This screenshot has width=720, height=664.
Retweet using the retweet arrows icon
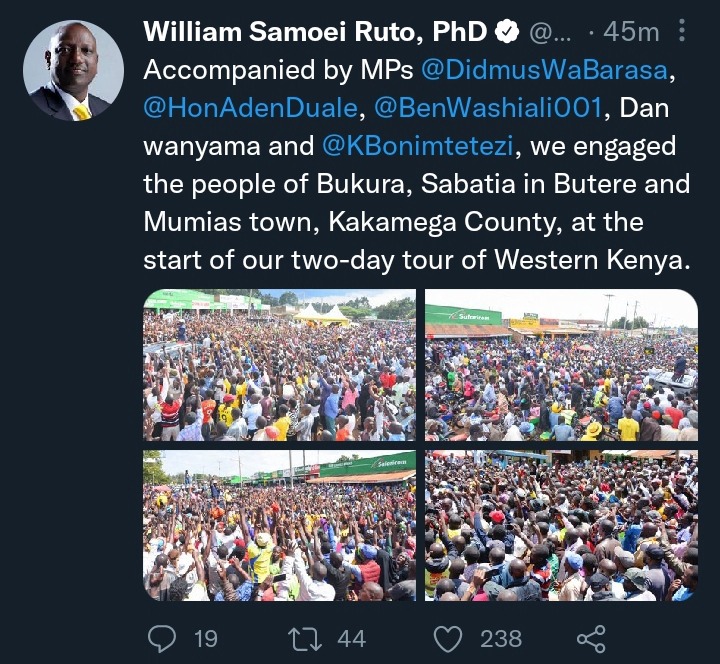point(305,639)
